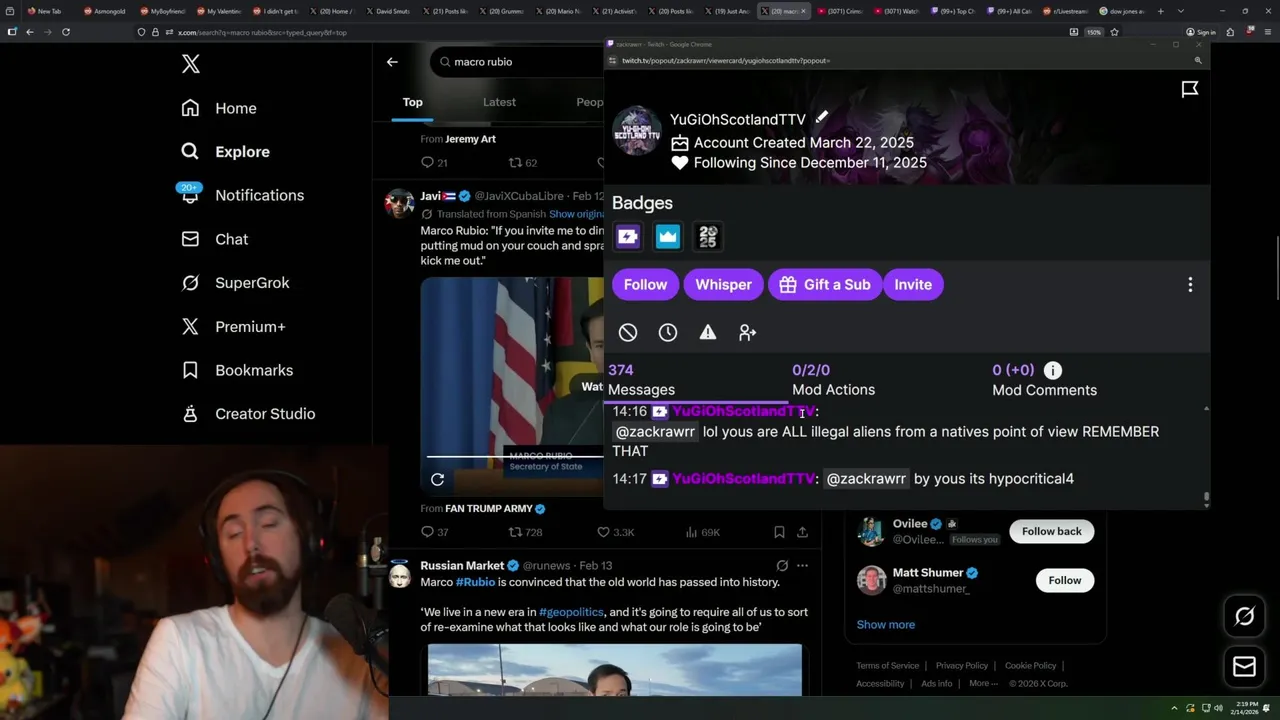Switch to the Latest search tab
Image resolution: width=1280 pixels, height=720 pixels.
point(499,102)
